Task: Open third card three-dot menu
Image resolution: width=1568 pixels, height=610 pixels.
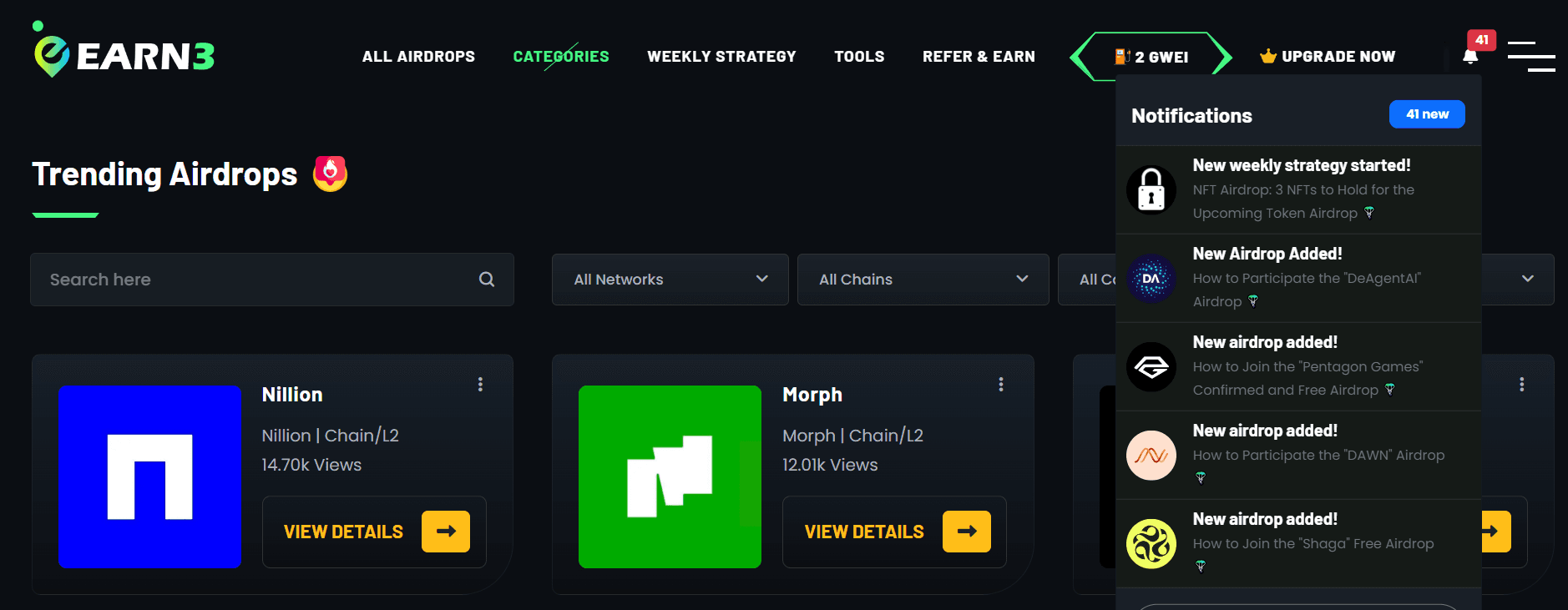Action: point(1522,384)
